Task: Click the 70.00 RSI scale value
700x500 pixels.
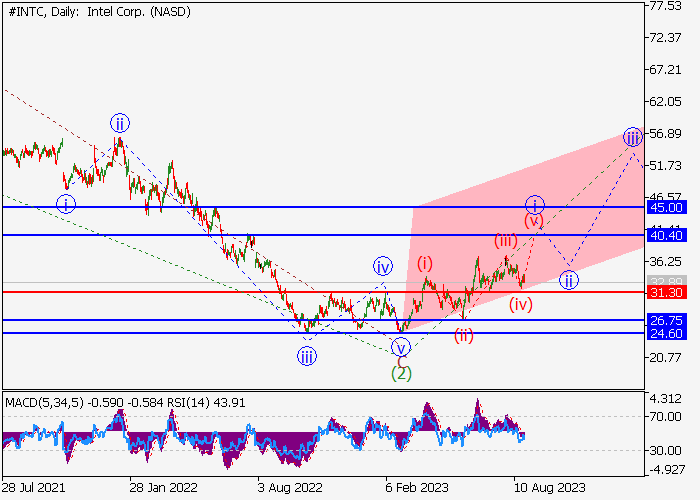Action: (666, 417)
